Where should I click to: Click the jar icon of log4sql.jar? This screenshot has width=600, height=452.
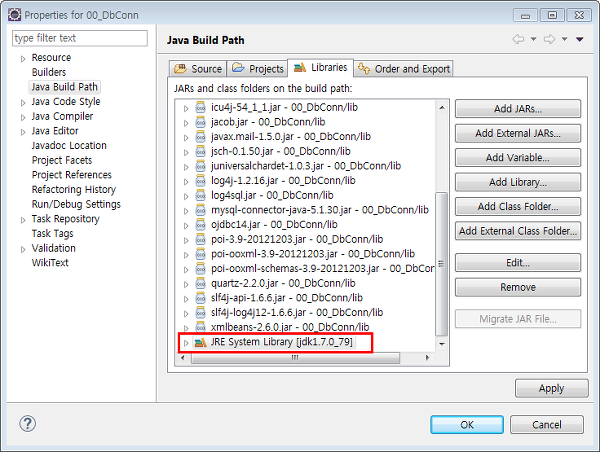point(201,196)
